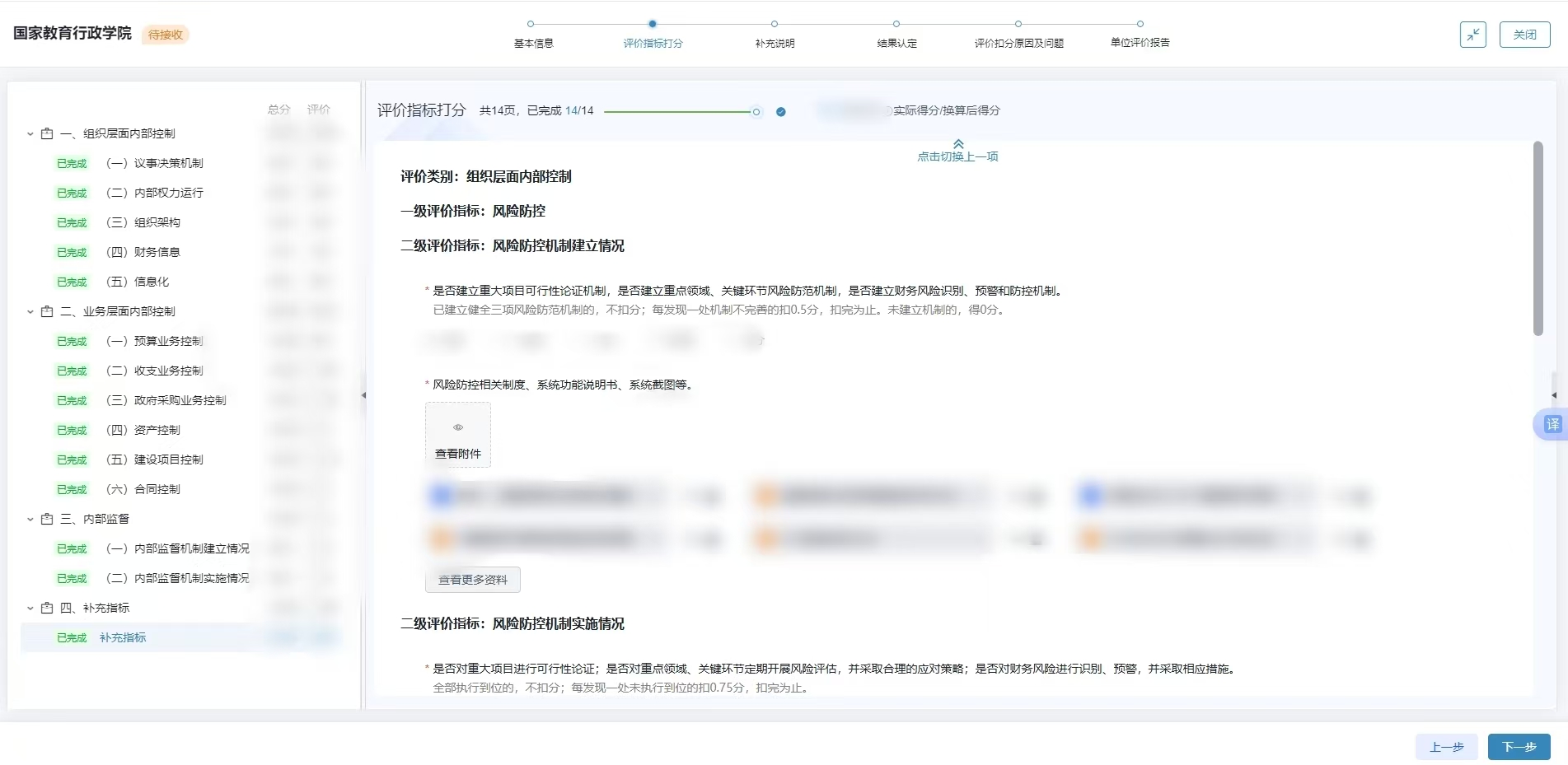Click the translate floating icon
The image size is (1568, 765).
click(x=1552, y=425)
